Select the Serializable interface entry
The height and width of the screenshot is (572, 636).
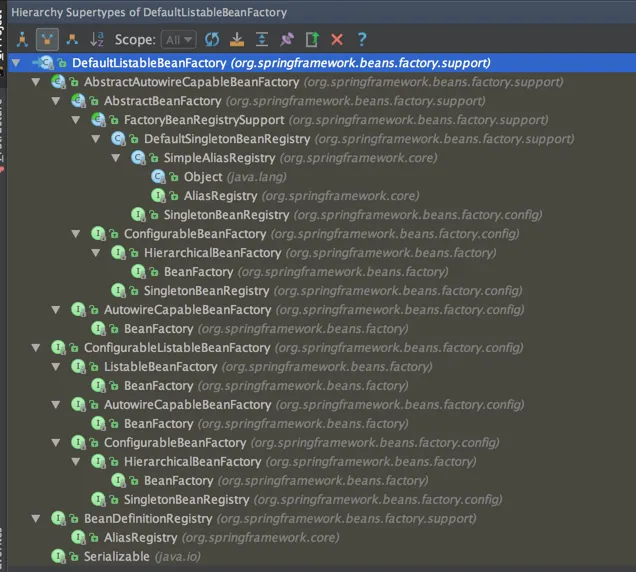click(x=116, y=557)
